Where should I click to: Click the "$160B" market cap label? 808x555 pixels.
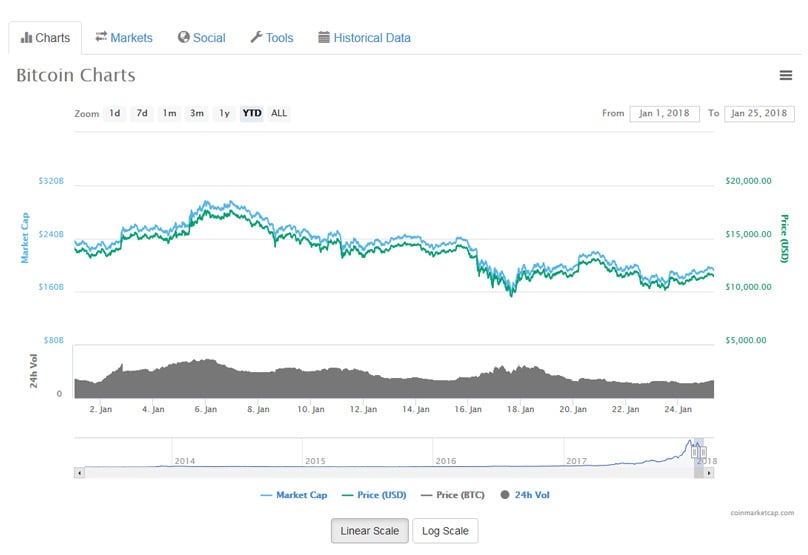51,287
